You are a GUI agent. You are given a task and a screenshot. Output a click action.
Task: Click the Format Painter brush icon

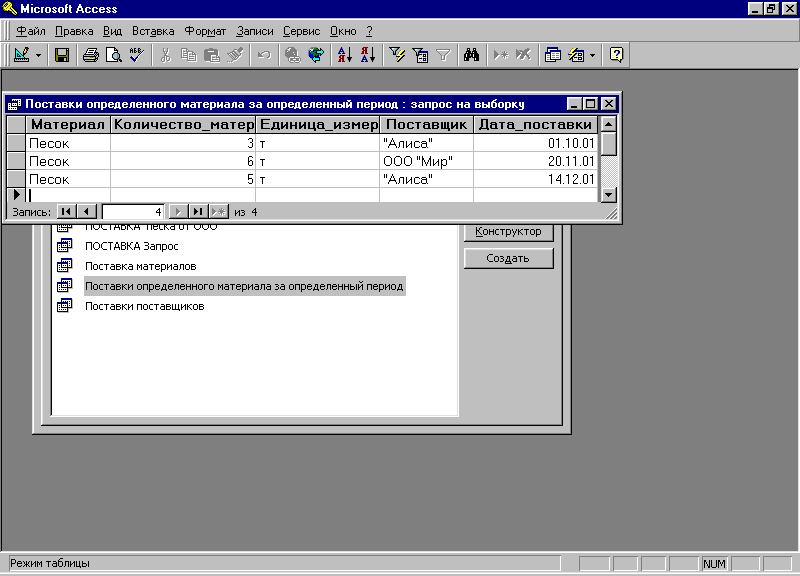(235, 55)
